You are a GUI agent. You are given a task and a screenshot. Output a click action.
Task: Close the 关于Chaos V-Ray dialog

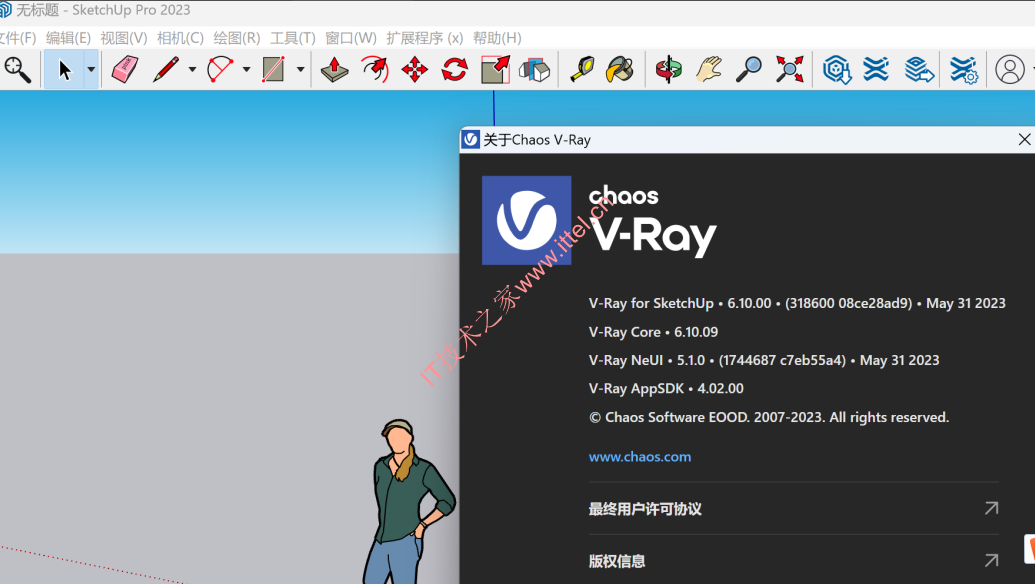point(1024,139)
